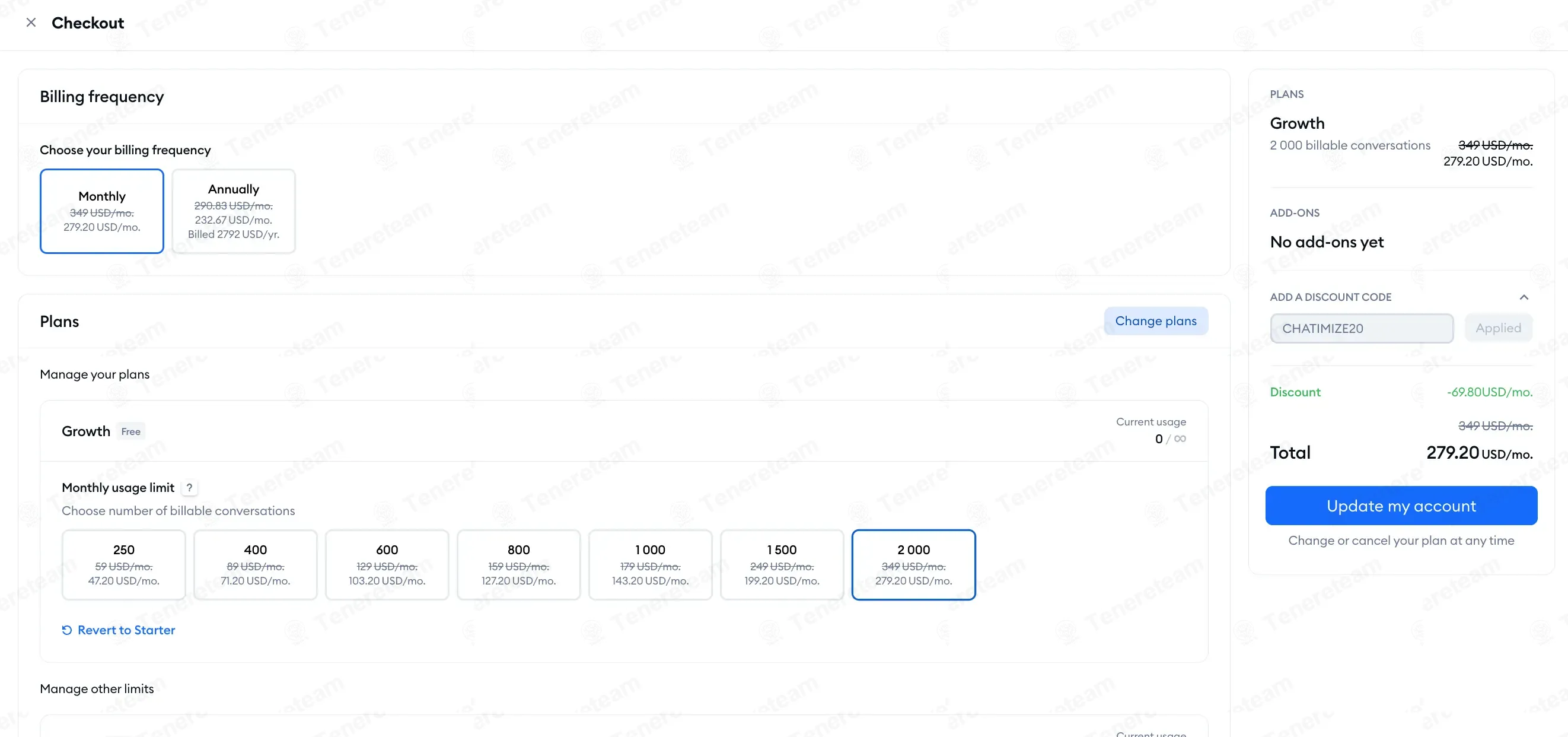Click '2 000 billable conversations' in summary
Image resolution: width=1568 pixels, height=737 pixels.
[x=1350, y=145]
